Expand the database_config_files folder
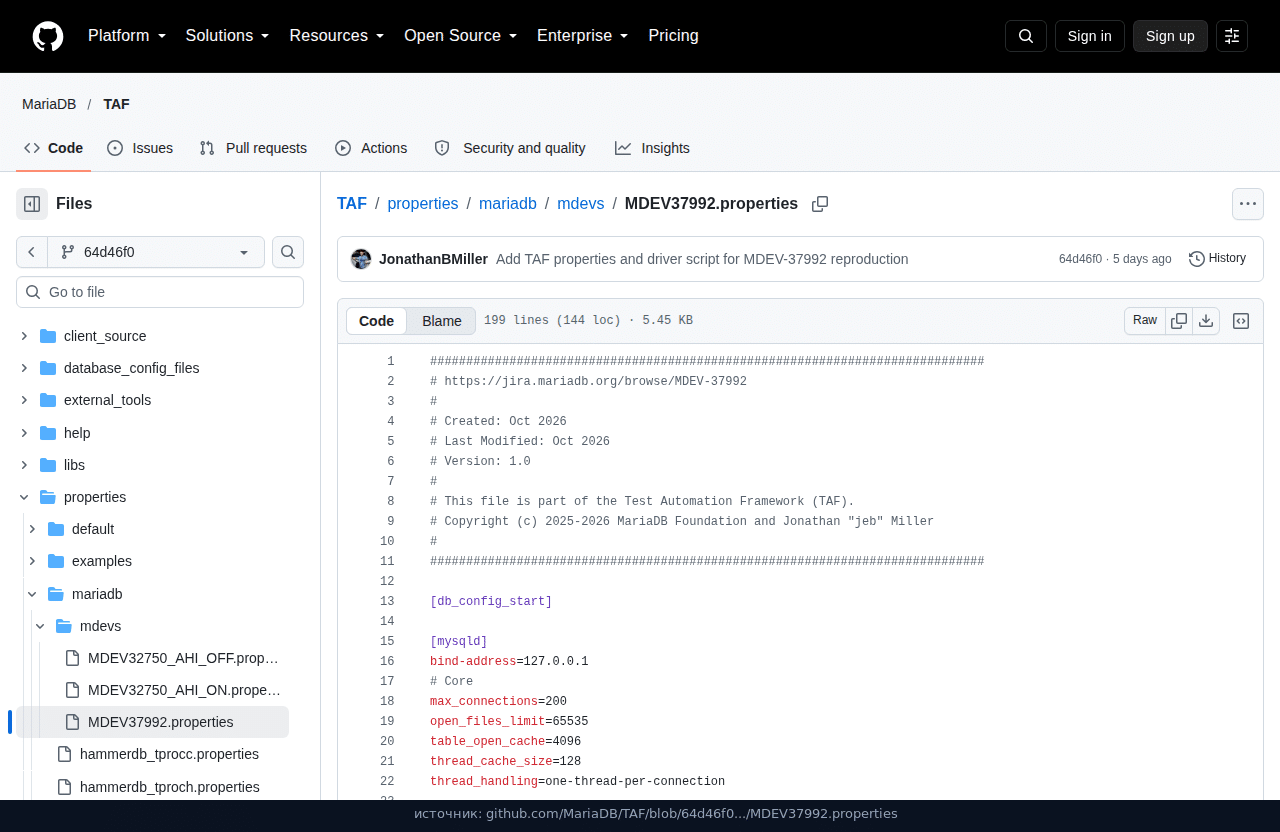 (24, 368)
